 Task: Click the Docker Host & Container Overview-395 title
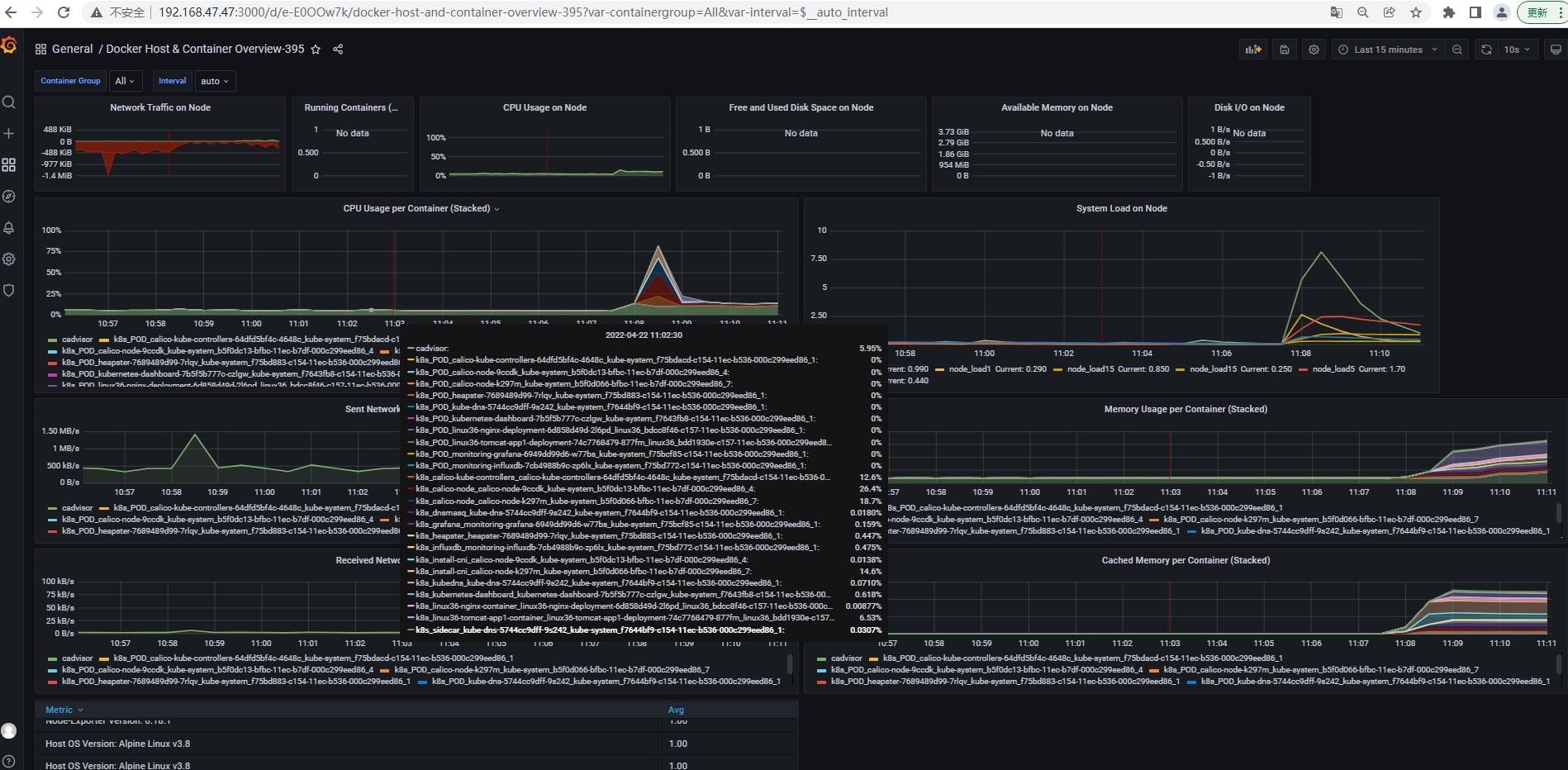point(205,50)
